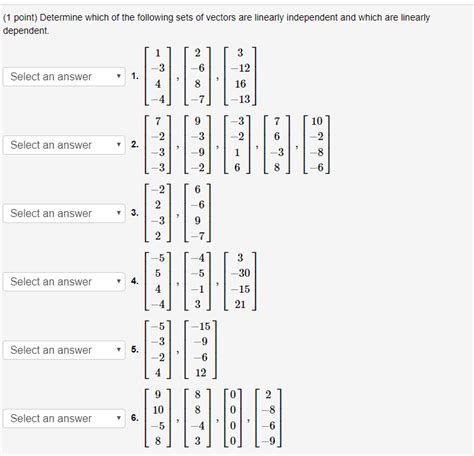This screenshot has width=474, height=456.
Task: Click the vector 9, -3, -9, -2 in set 2
Action: (198, 145)
